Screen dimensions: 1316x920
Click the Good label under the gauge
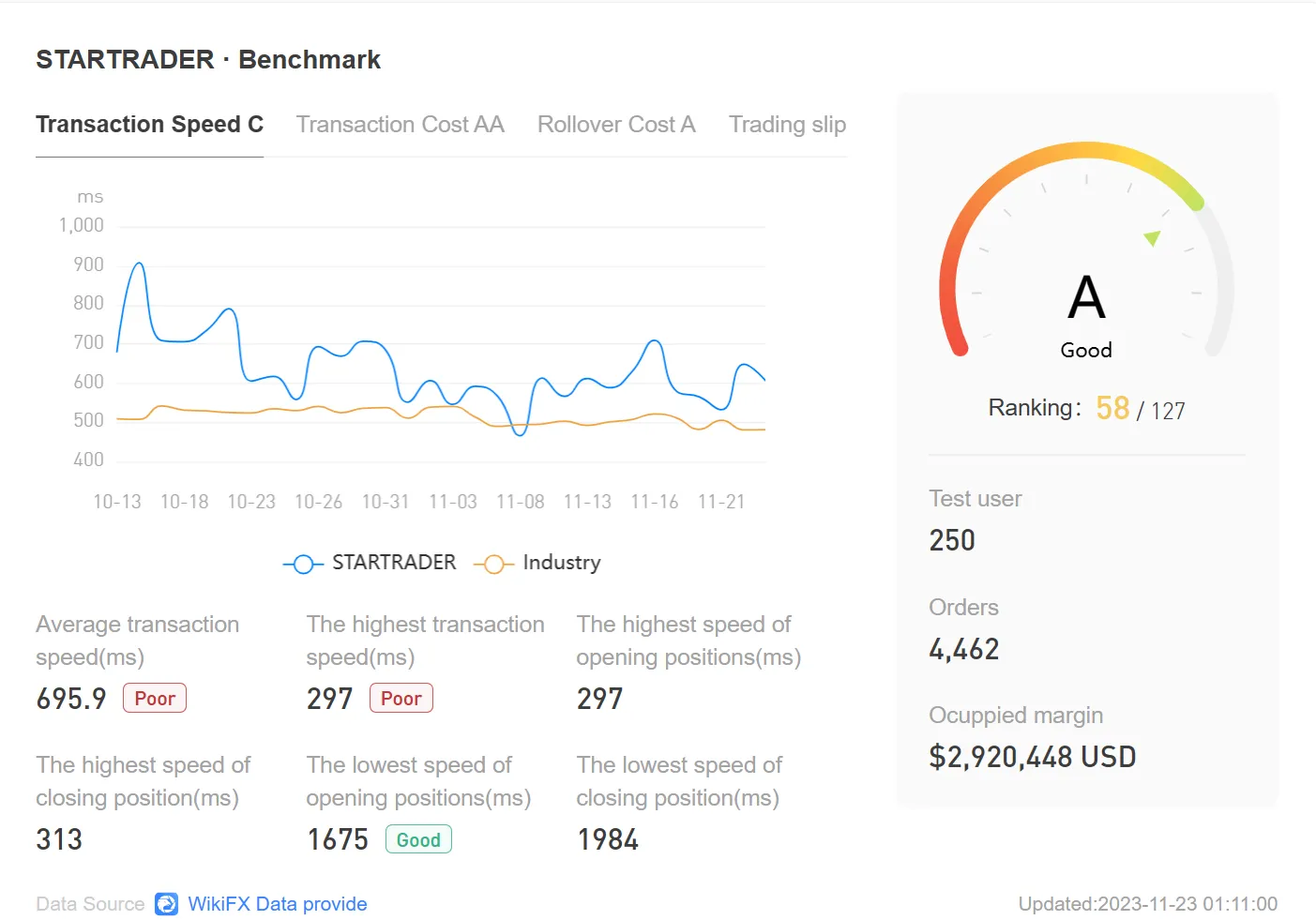click(x=1086, y=350)
